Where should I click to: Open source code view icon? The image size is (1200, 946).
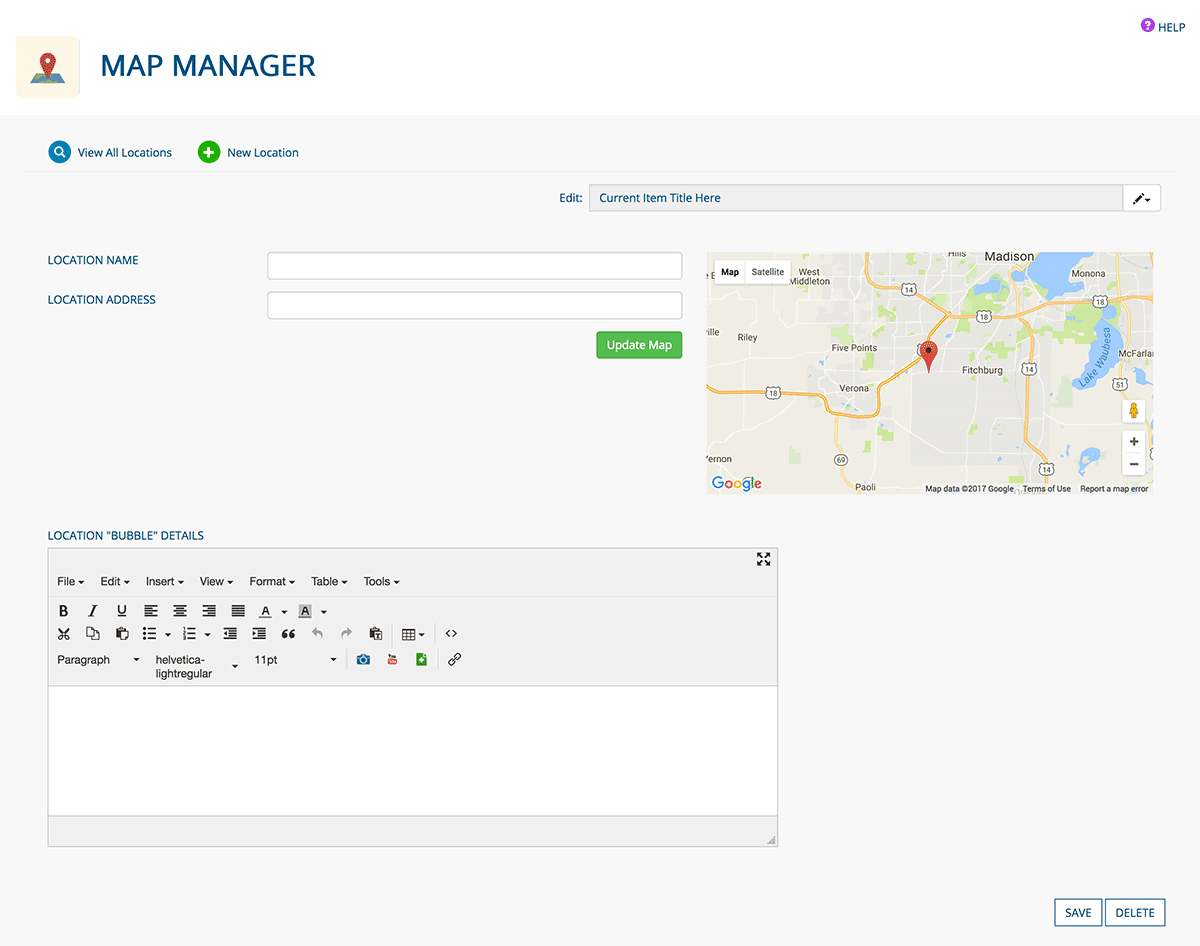click(x=451, y=634)
